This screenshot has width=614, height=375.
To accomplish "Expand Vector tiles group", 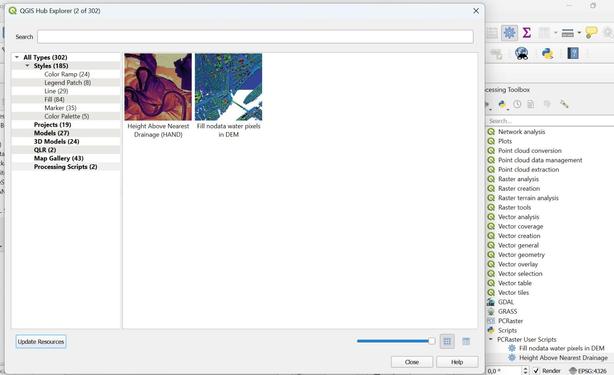I will coord(513,292).
